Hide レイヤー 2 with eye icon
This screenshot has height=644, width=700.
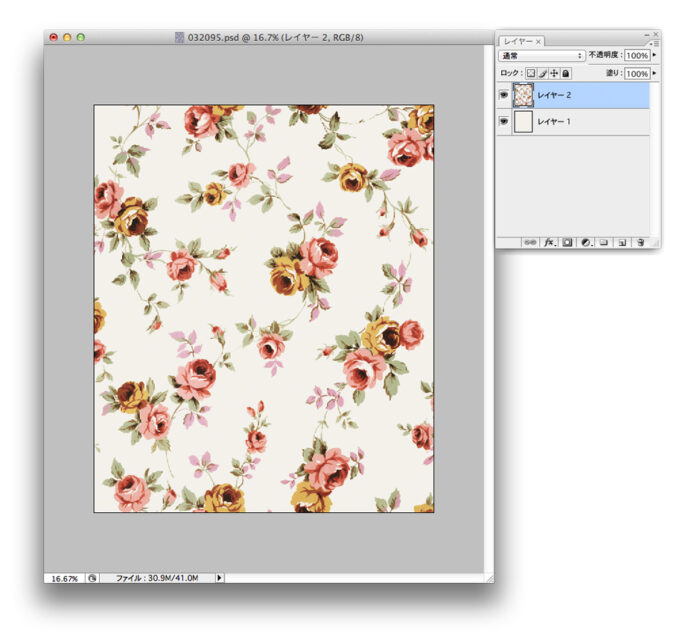503,95
